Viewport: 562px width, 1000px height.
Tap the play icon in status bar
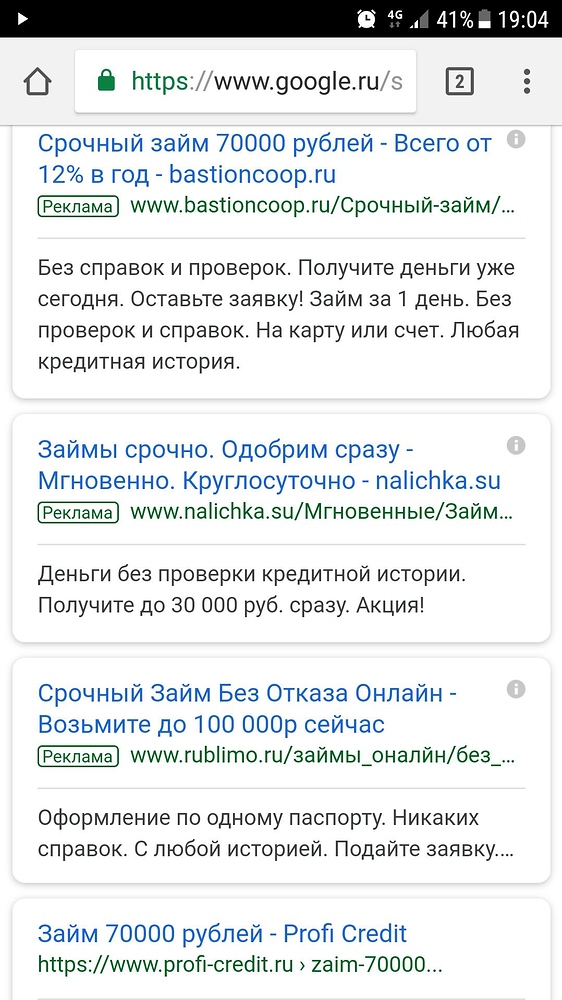coord(23,19)
